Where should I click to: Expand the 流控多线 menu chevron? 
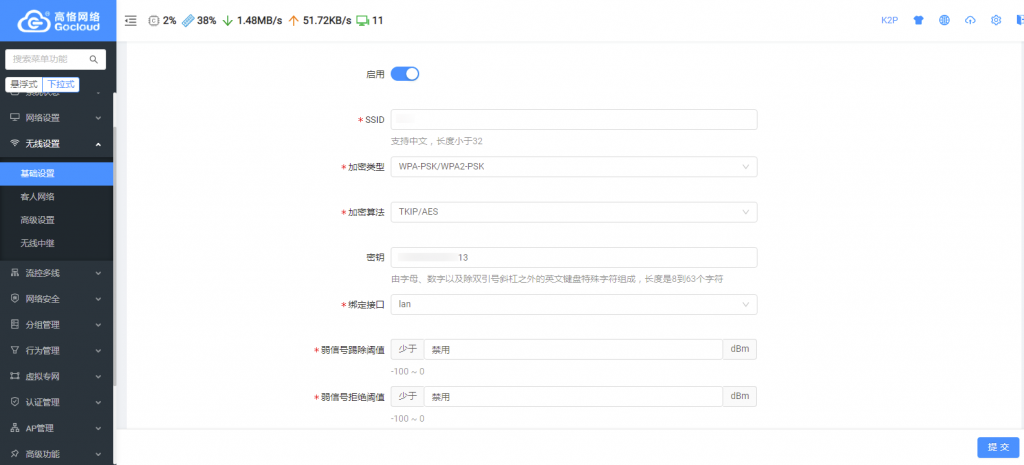pyautogui.click(x=98, y=273)
